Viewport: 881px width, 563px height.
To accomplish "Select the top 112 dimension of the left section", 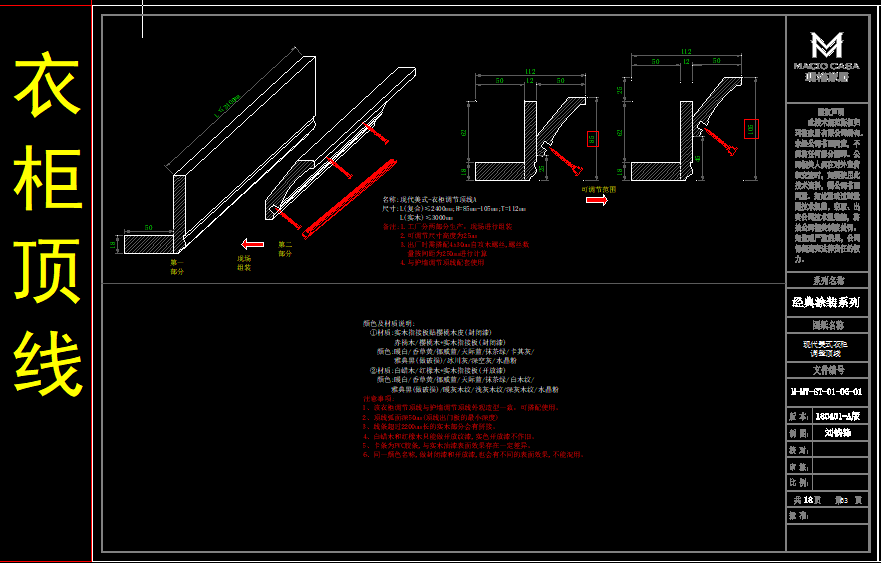I will pyautogui.click(x=530, y=71).
